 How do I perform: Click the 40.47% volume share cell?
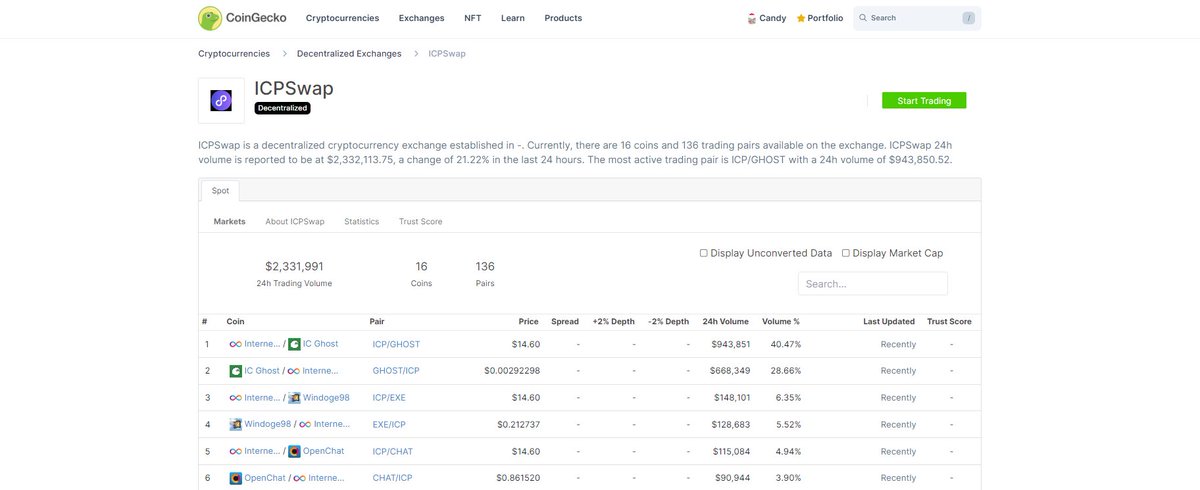click(785, 344)
